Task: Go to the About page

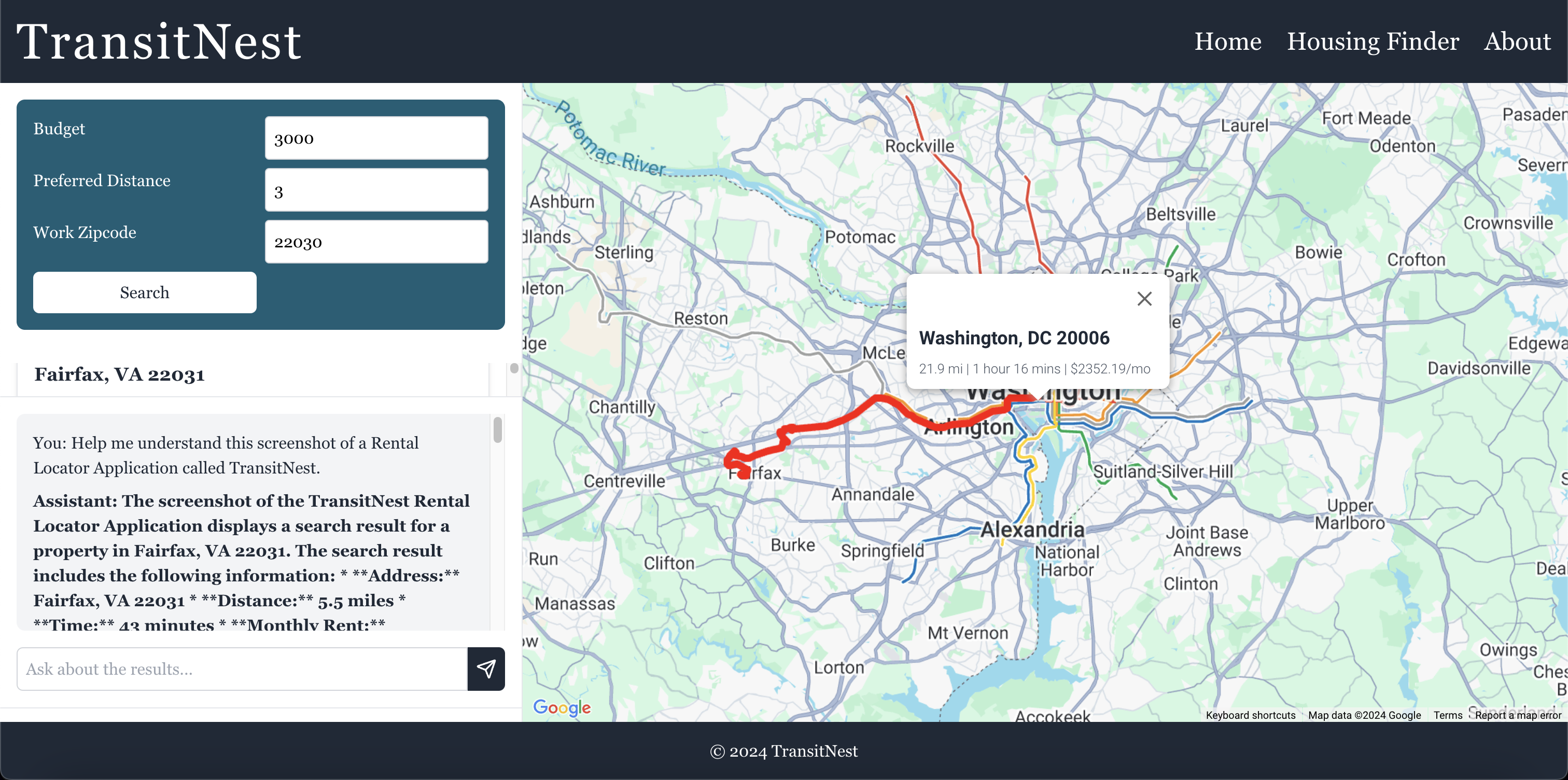Action: (x=1517, y=41)
